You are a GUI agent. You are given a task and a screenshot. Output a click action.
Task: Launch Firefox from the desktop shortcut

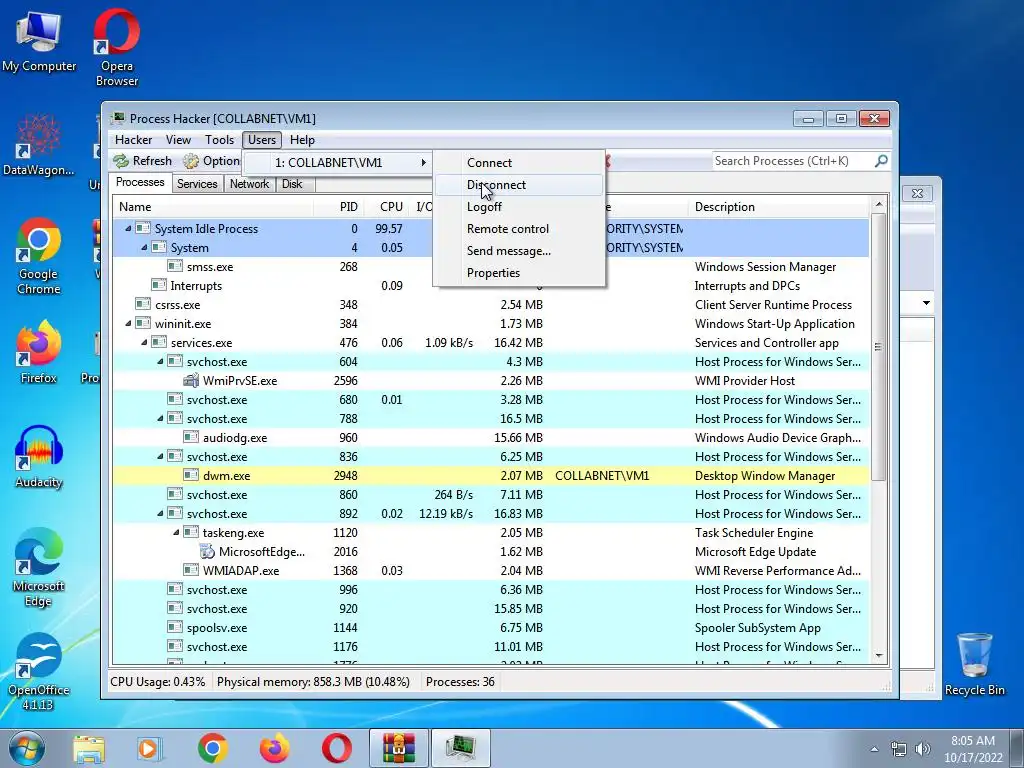[38, 351]
